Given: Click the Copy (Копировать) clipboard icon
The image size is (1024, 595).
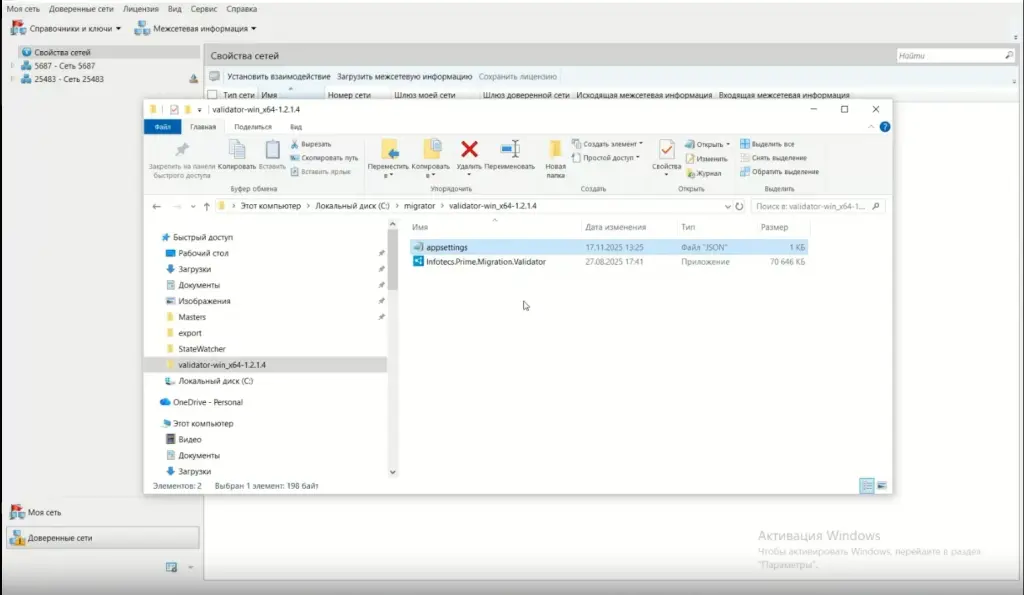Looking at the screenshot, I should (x=237, y=151).
